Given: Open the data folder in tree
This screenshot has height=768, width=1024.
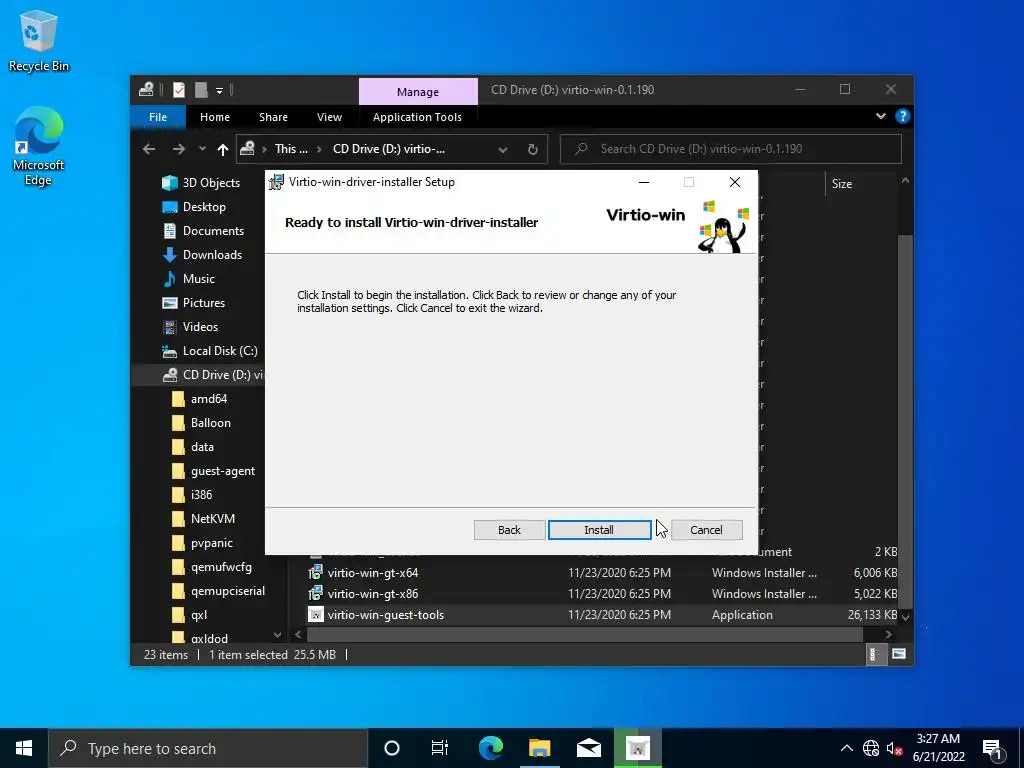Looking at the screenshot, I should tap(193, 447).
